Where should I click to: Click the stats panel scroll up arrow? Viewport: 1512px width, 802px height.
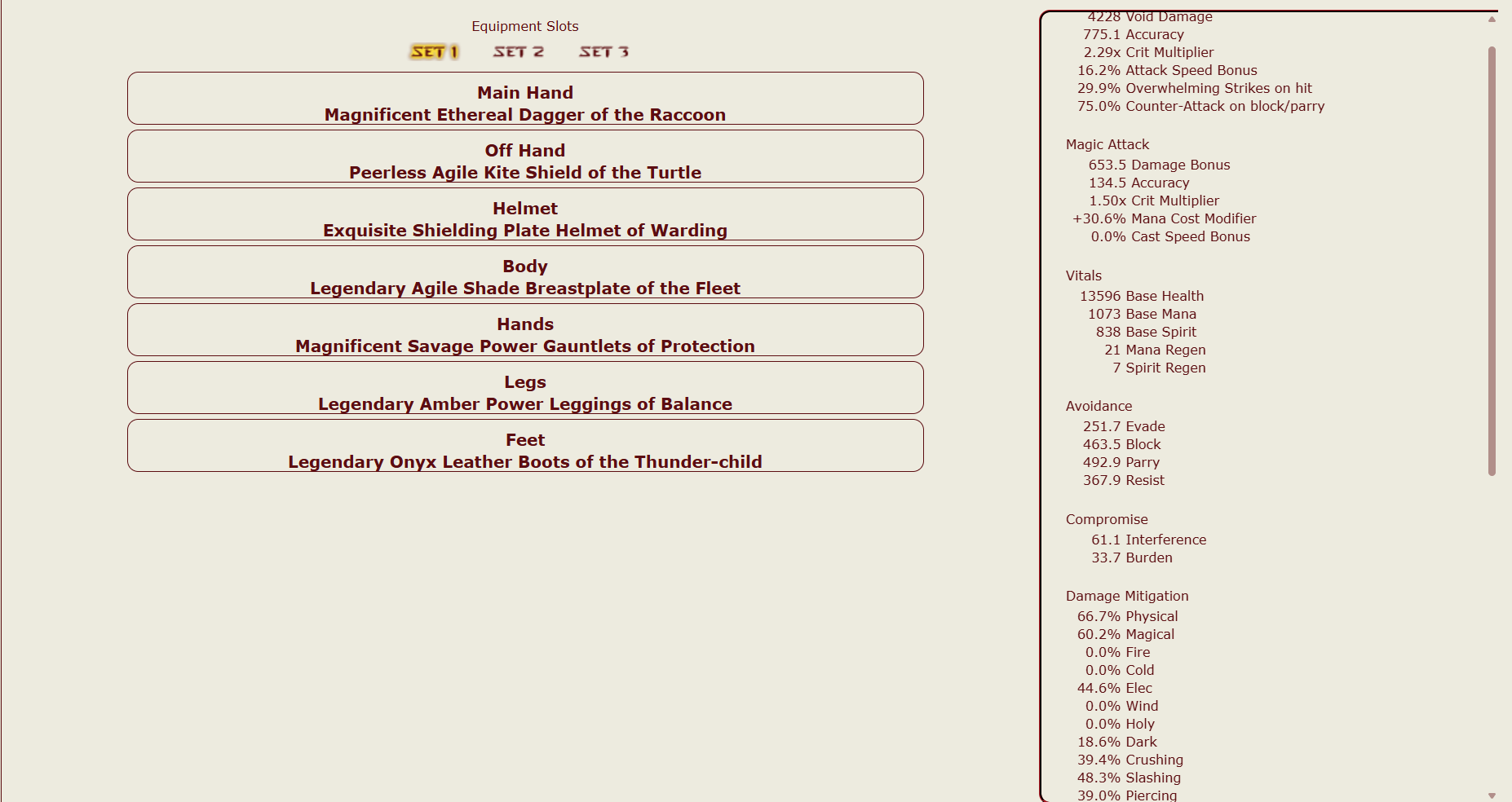[1492, 19]
